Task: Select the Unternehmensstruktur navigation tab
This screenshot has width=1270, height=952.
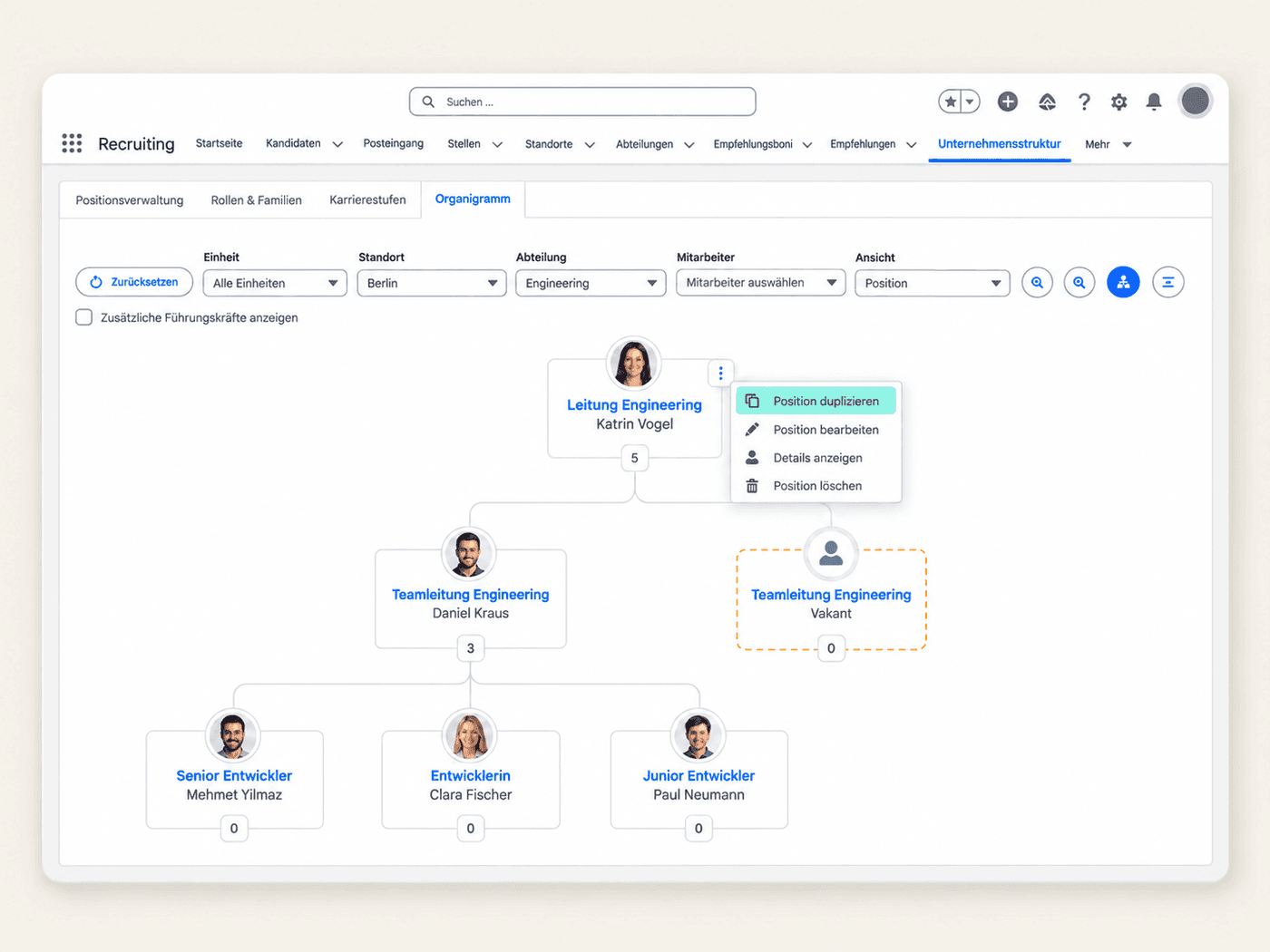Action: pos(999,143)
